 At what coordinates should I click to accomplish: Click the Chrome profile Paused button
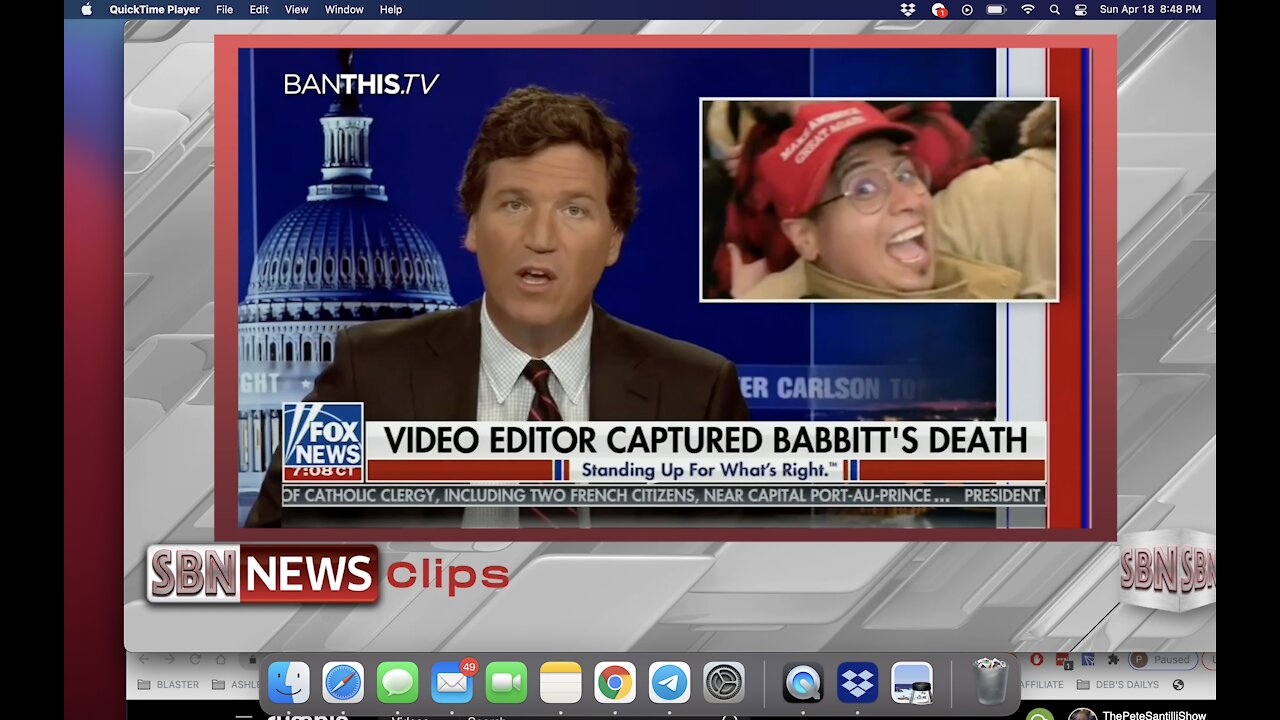pos(1162,660)
